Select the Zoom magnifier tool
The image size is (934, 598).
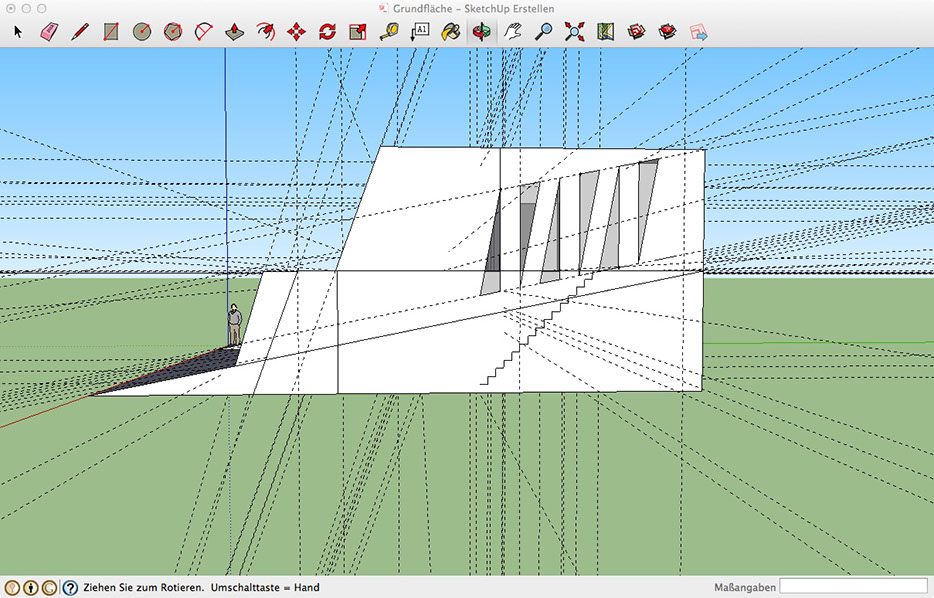click(x=543, y=31)
